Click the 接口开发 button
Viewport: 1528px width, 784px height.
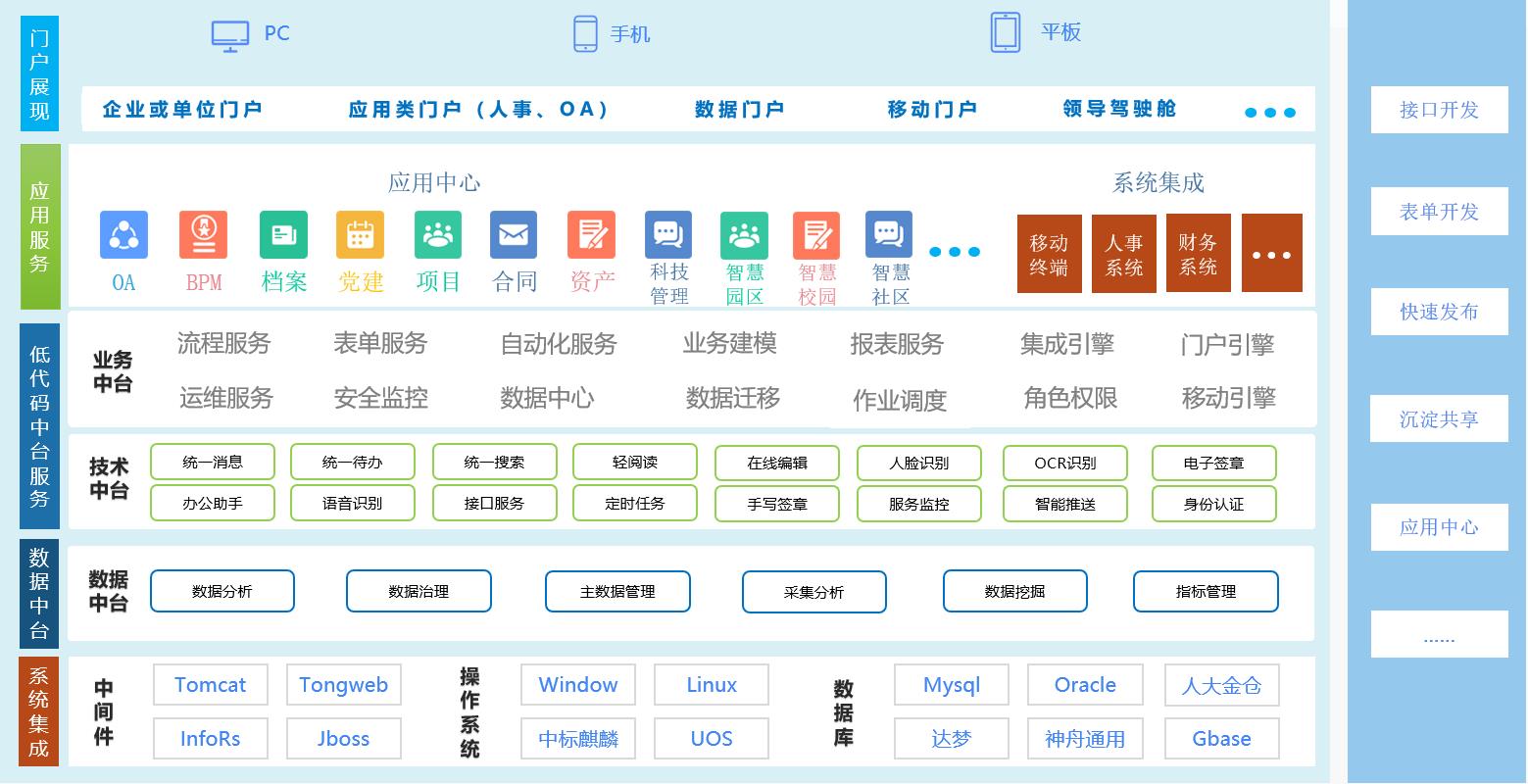coord(1439,110)
